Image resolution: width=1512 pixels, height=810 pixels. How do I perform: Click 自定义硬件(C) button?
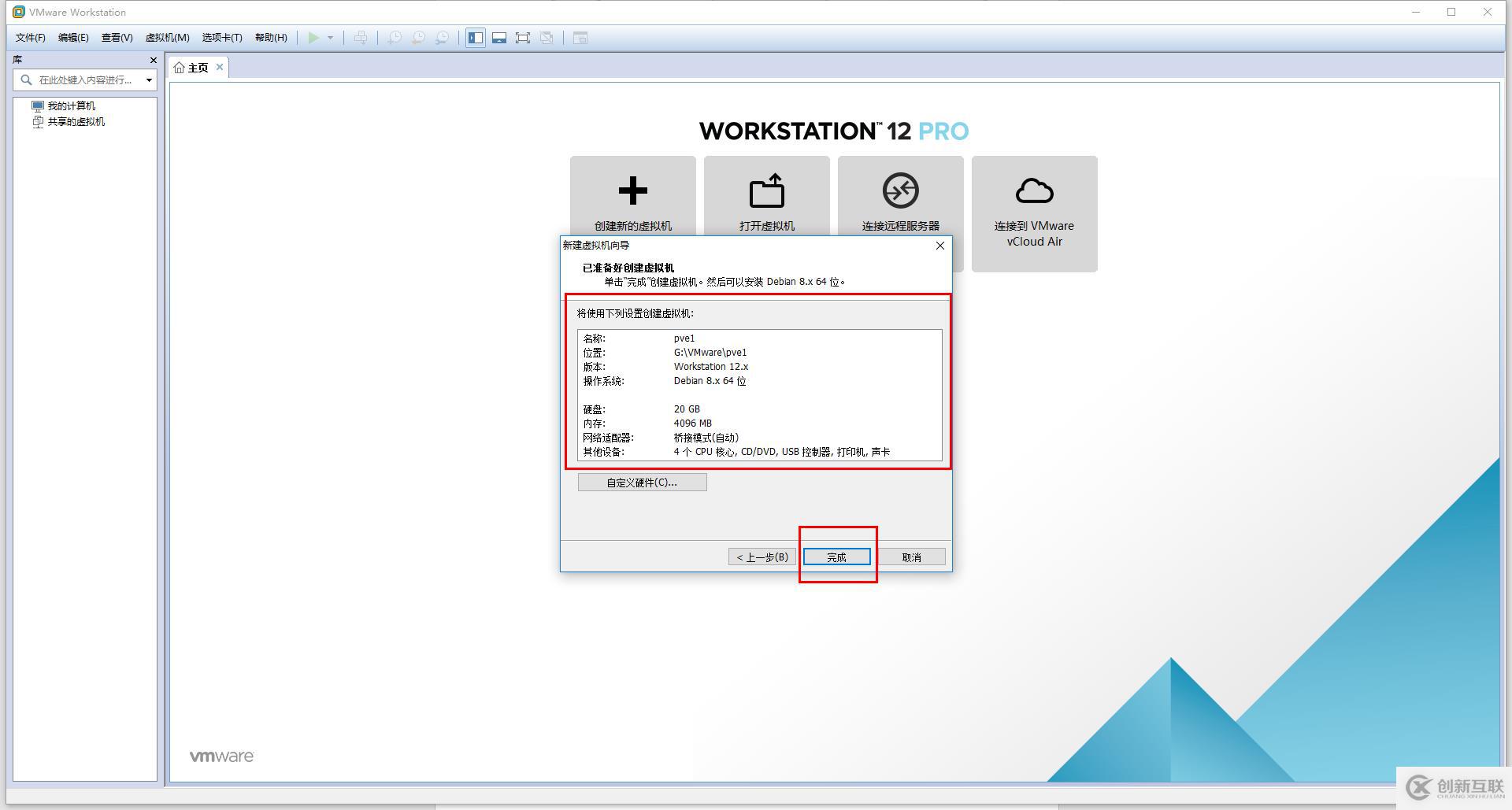pos(642,481)
